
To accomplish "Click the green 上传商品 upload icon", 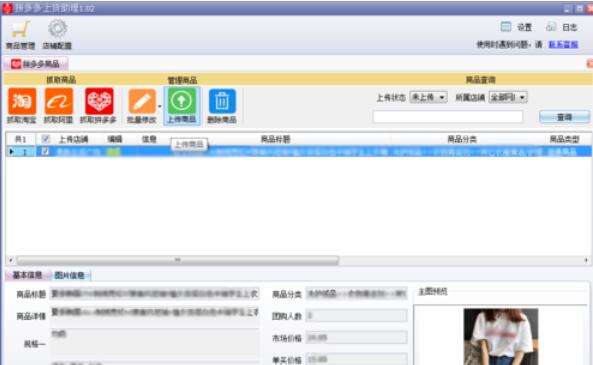I will click(182, 101).
